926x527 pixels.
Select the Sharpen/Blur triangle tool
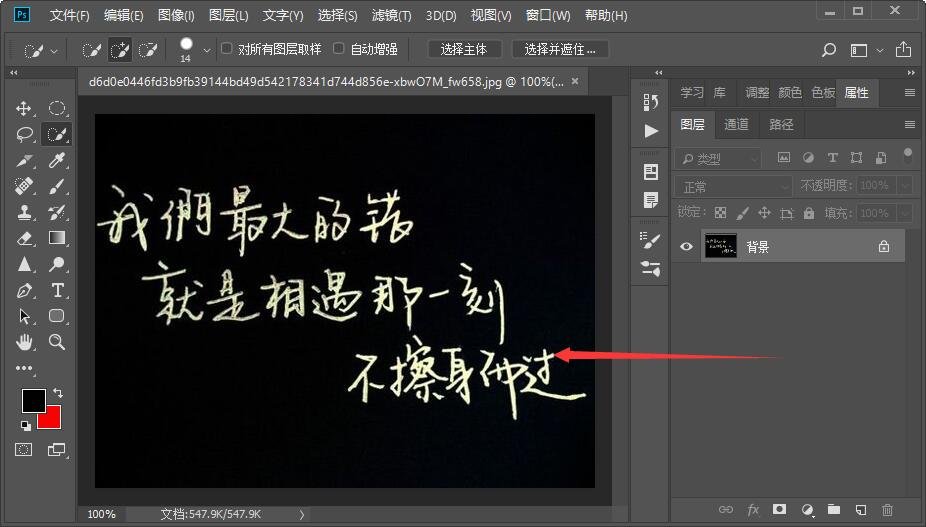tap(24, 264)
